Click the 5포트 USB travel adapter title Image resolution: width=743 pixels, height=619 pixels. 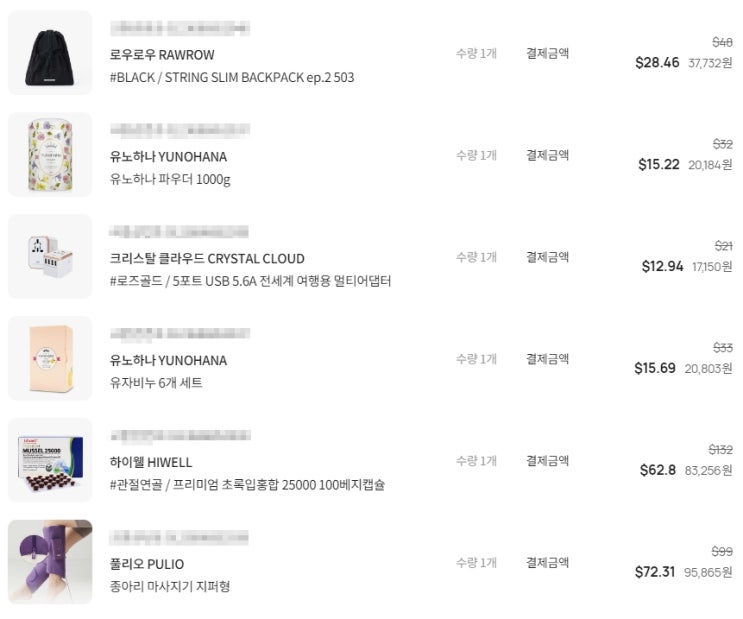[250, 282]
